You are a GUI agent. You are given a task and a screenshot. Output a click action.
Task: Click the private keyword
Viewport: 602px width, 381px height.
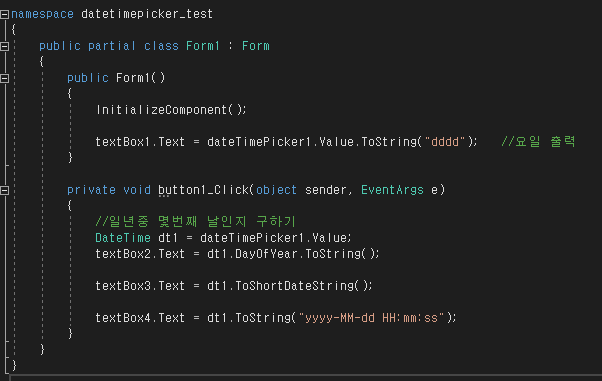(91, 190)
